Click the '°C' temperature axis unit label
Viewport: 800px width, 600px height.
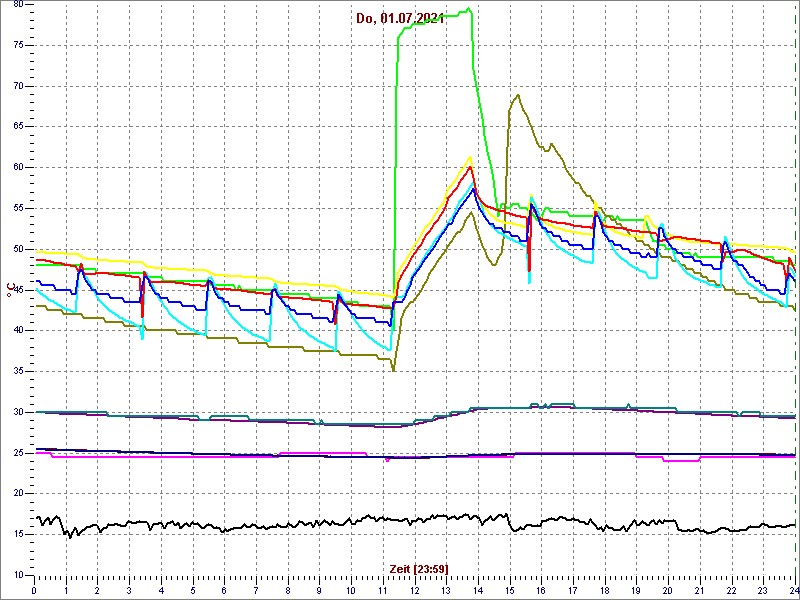(x=9, y=291)
